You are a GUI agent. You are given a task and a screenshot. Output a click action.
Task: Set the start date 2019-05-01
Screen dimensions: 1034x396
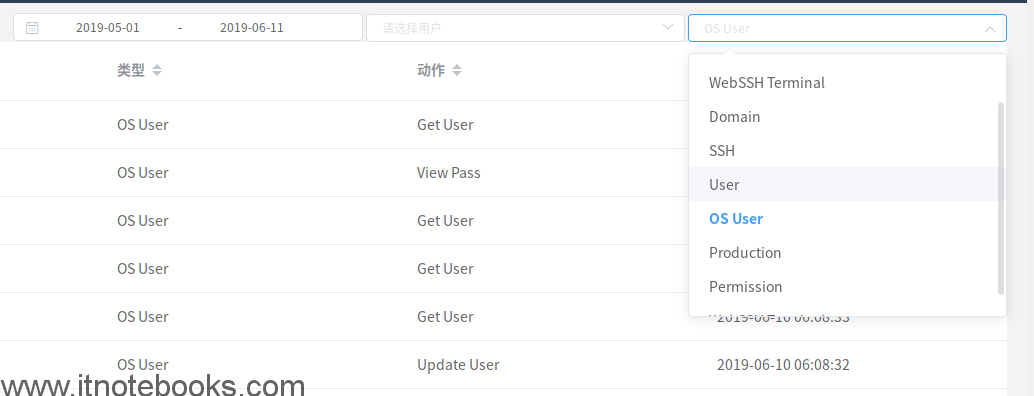107,28
